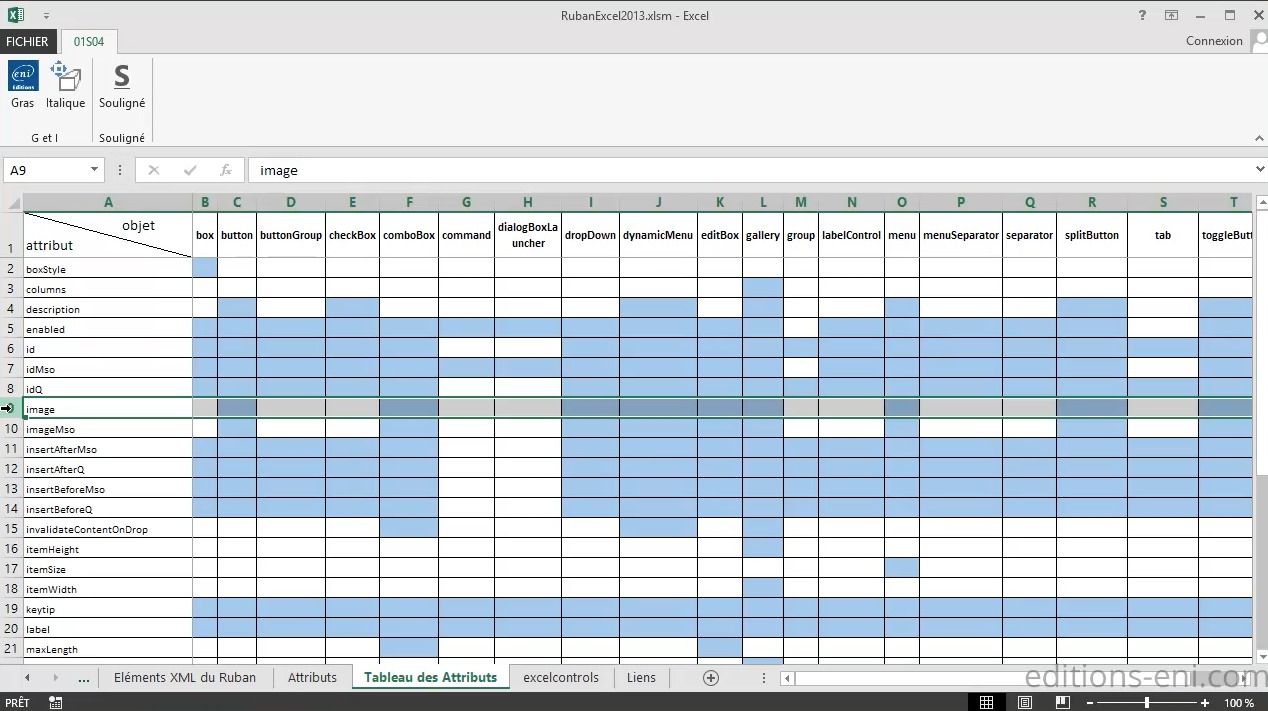Collapse the ribbon with the up chevron

[1258, 138]
